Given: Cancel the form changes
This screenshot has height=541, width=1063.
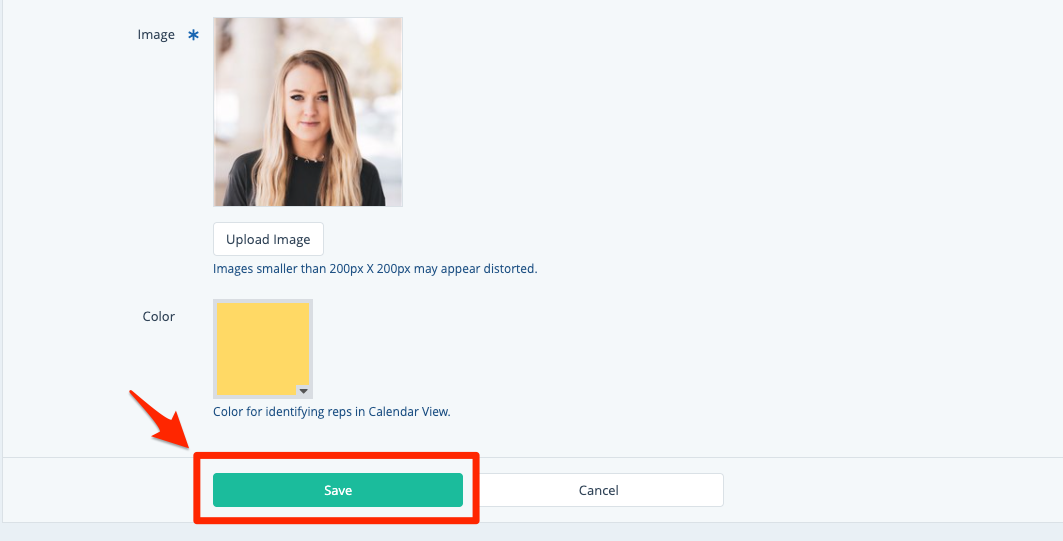Looking at the screenshot, I should tap(599, 490).
